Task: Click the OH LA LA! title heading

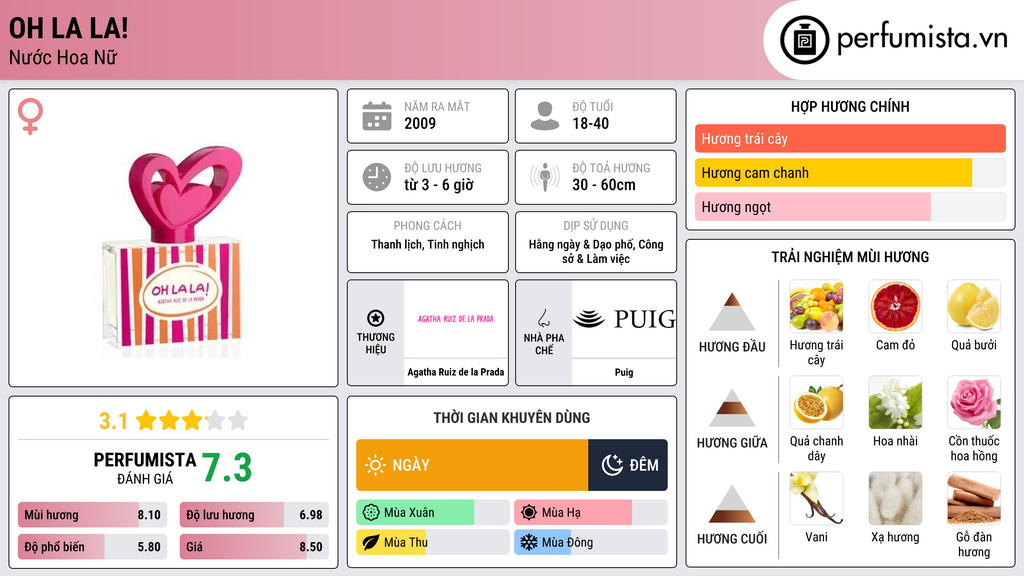Action: click(69, 28)
